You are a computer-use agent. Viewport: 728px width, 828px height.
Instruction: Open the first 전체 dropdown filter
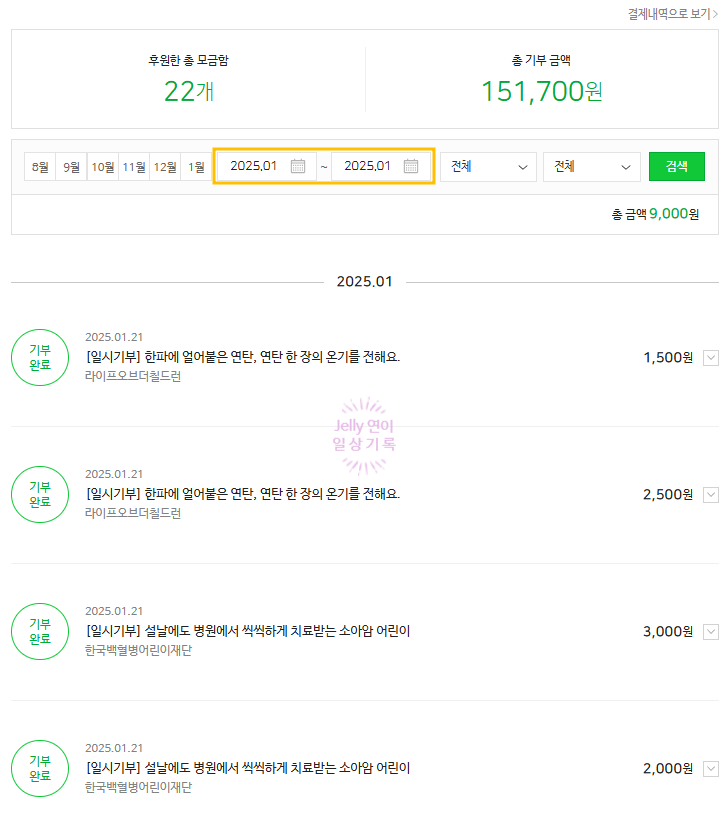488,167
